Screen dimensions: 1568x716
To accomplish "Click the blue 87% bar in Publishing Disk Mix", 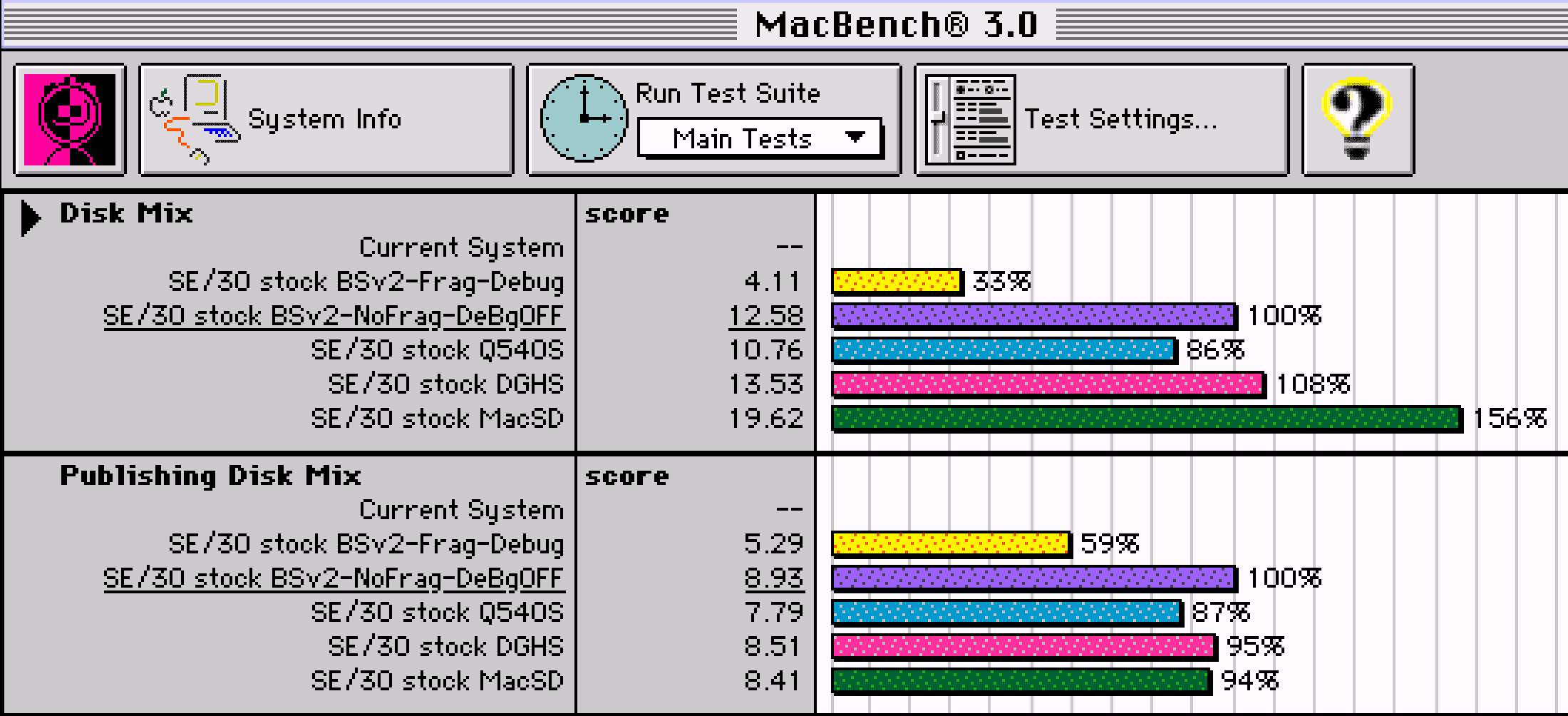I will click(1008, 613).
